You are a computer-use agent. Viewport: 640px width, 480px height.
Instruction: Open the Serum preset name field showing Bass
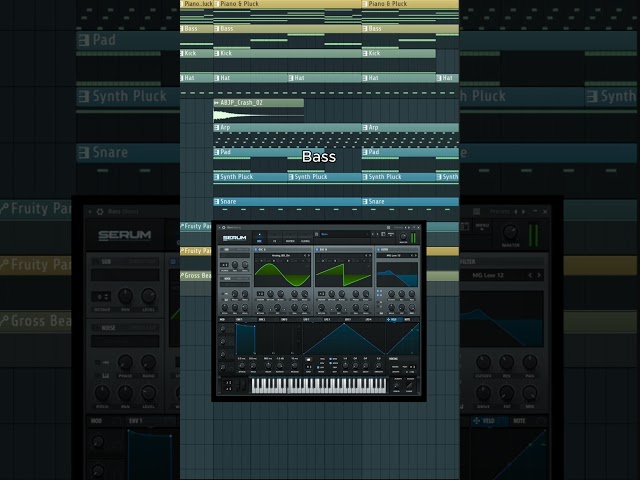click(345, 234)
